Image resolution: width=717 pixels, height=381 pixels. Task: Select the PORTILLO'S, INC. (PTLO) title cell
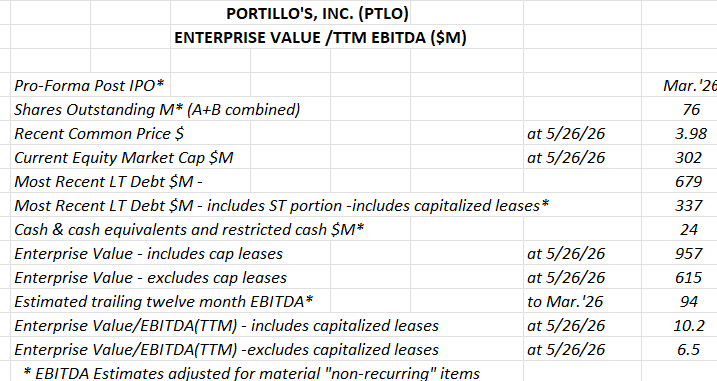coord(317,13)
